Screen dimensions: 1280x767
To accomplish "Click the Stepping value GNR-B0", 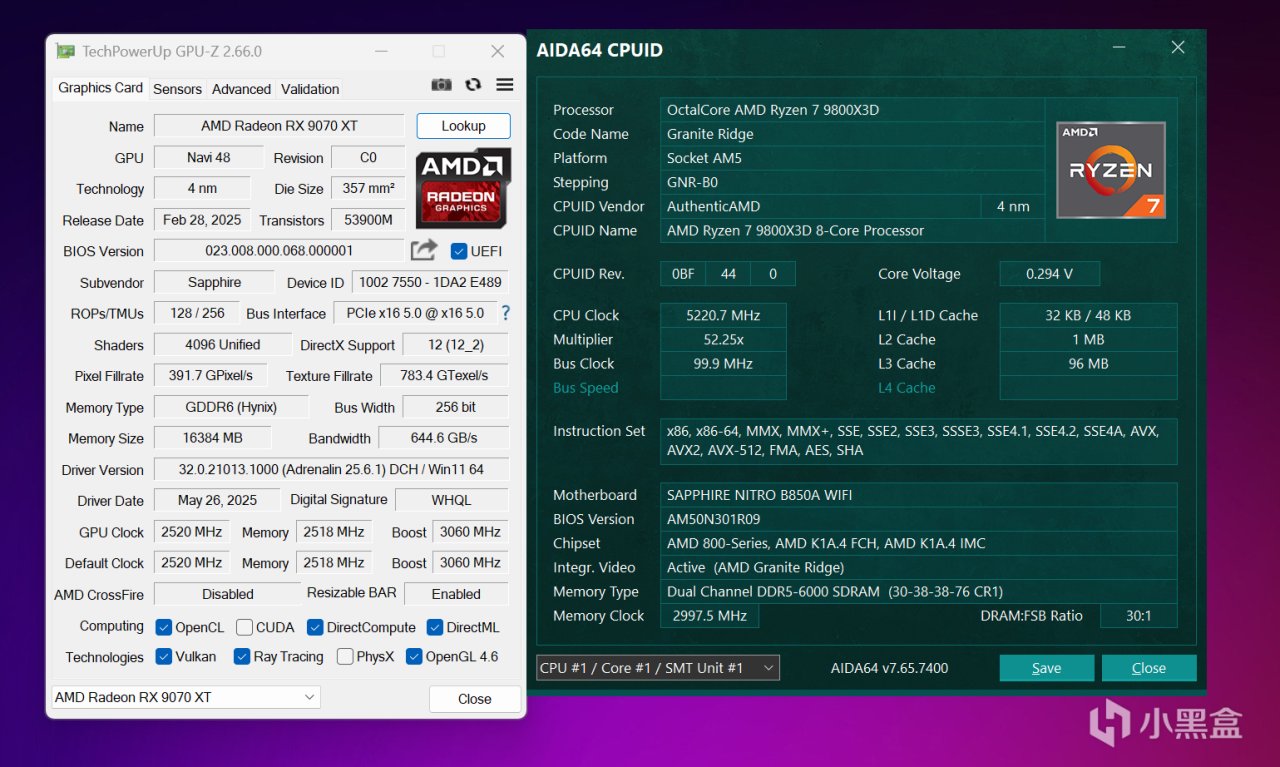I will point(853,182).
